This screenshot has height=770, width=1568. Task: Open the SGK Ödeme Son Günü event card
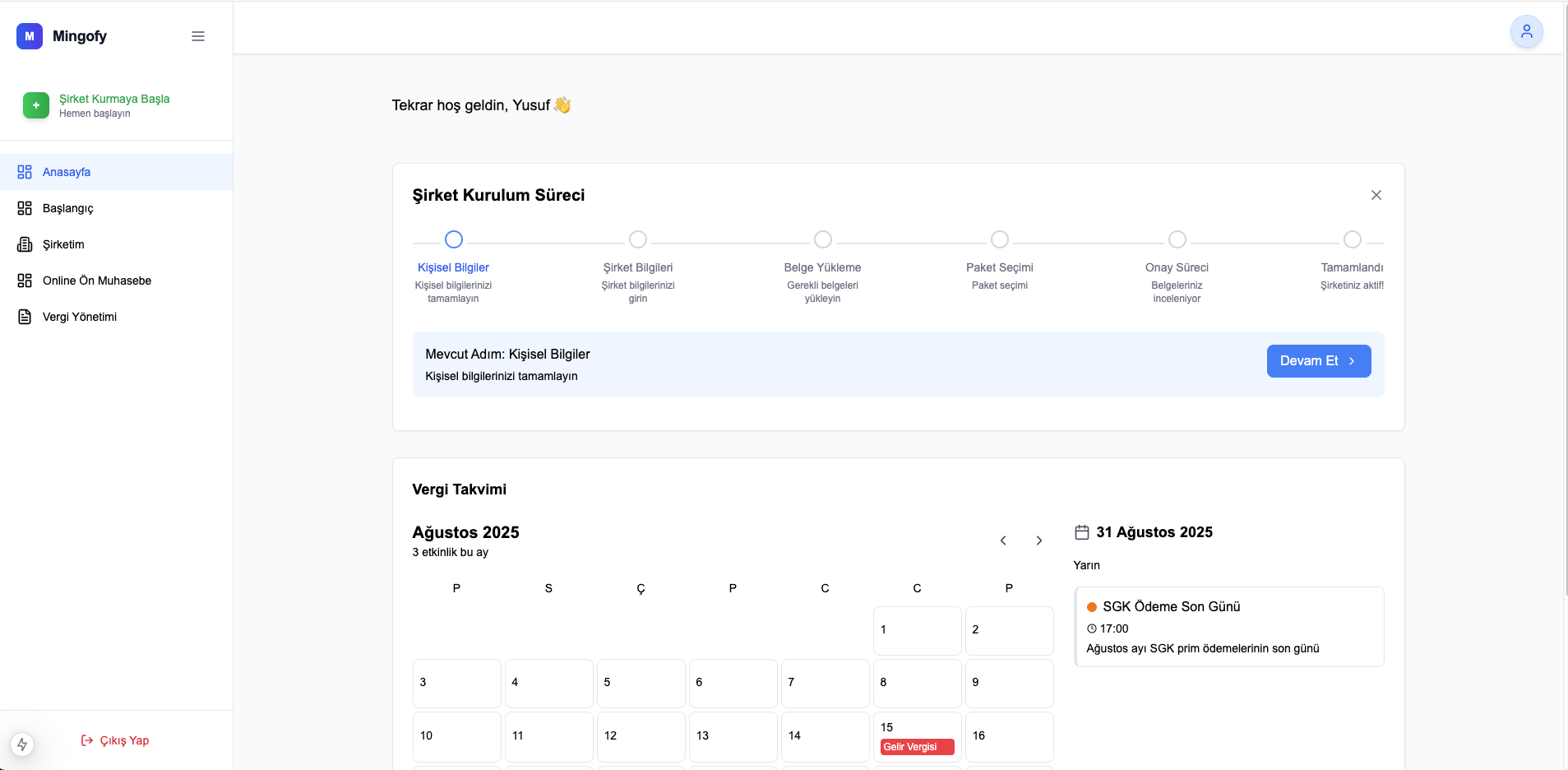pos(1228,627)
